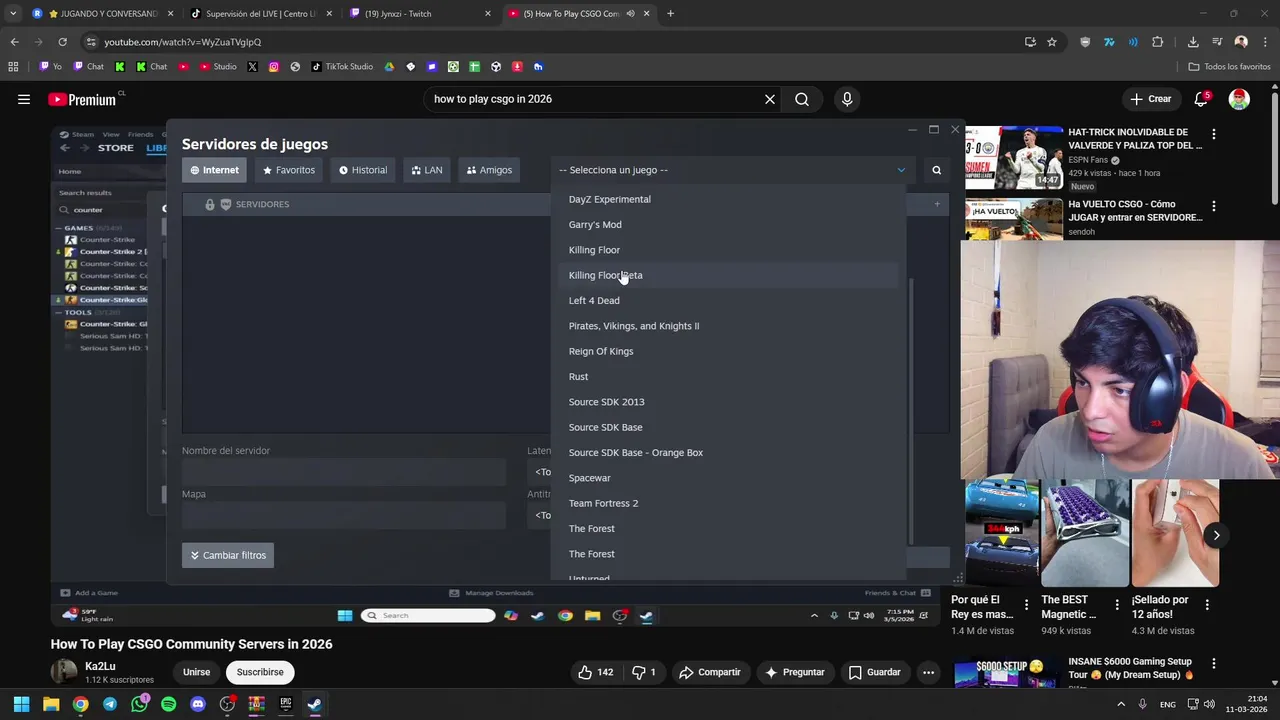Click the Chrome address bar URL
This screenshot has height=720, width=1280.
(x=182, y=42)
